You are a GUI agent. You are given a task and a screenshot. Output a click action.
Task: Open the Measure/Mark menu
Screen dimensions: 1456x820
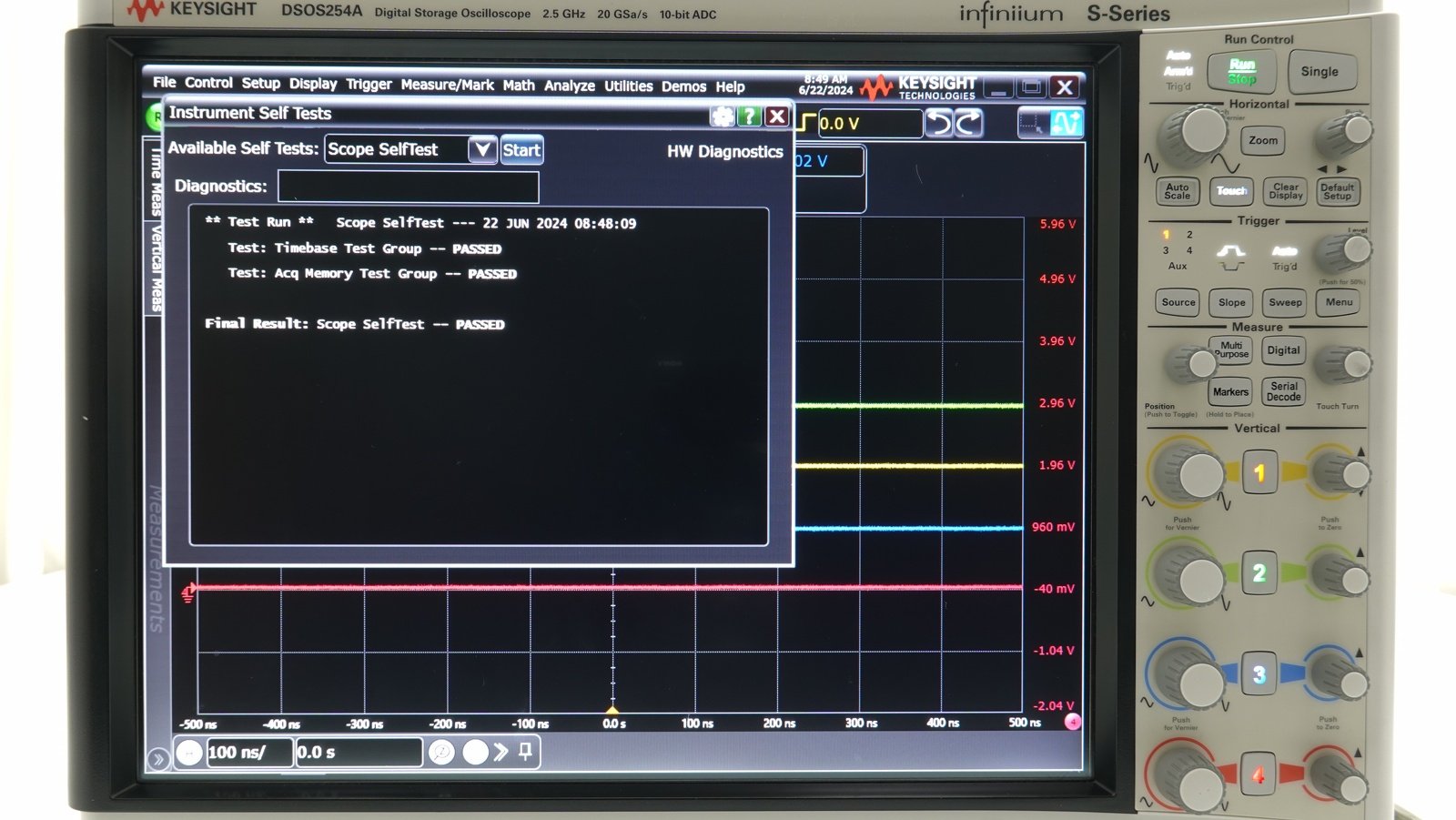447,85
